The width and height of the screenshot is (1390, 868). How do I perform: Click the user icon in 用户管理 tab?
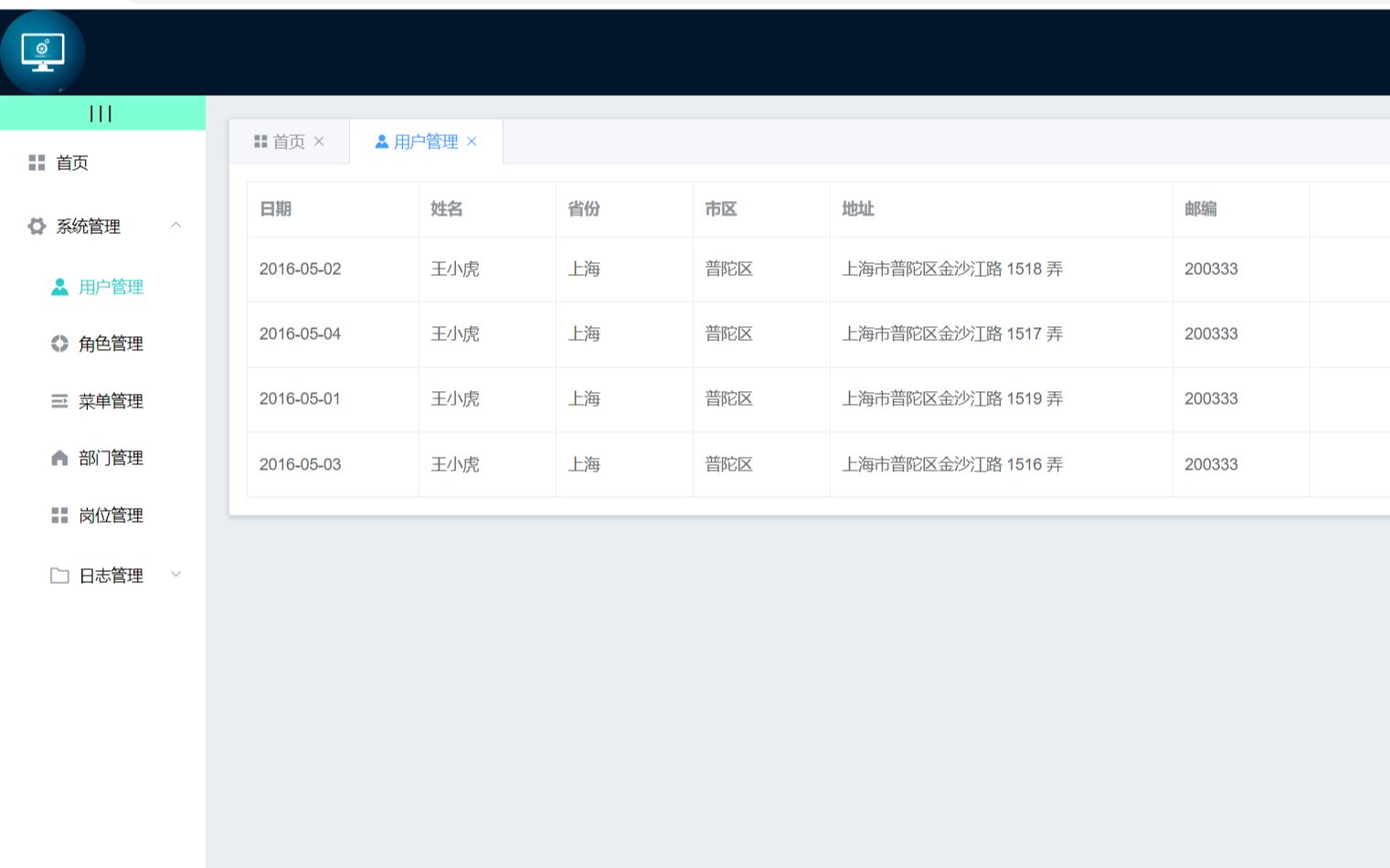(x=382, y=142)
